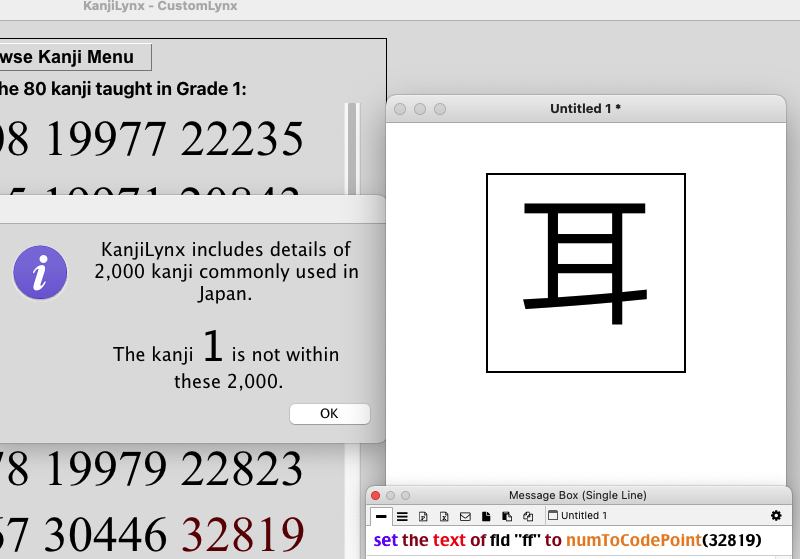The height and width of the screenshot is (559, 800).
Task: Open the back scripts pane icon
Action: (x=507, y=516)
